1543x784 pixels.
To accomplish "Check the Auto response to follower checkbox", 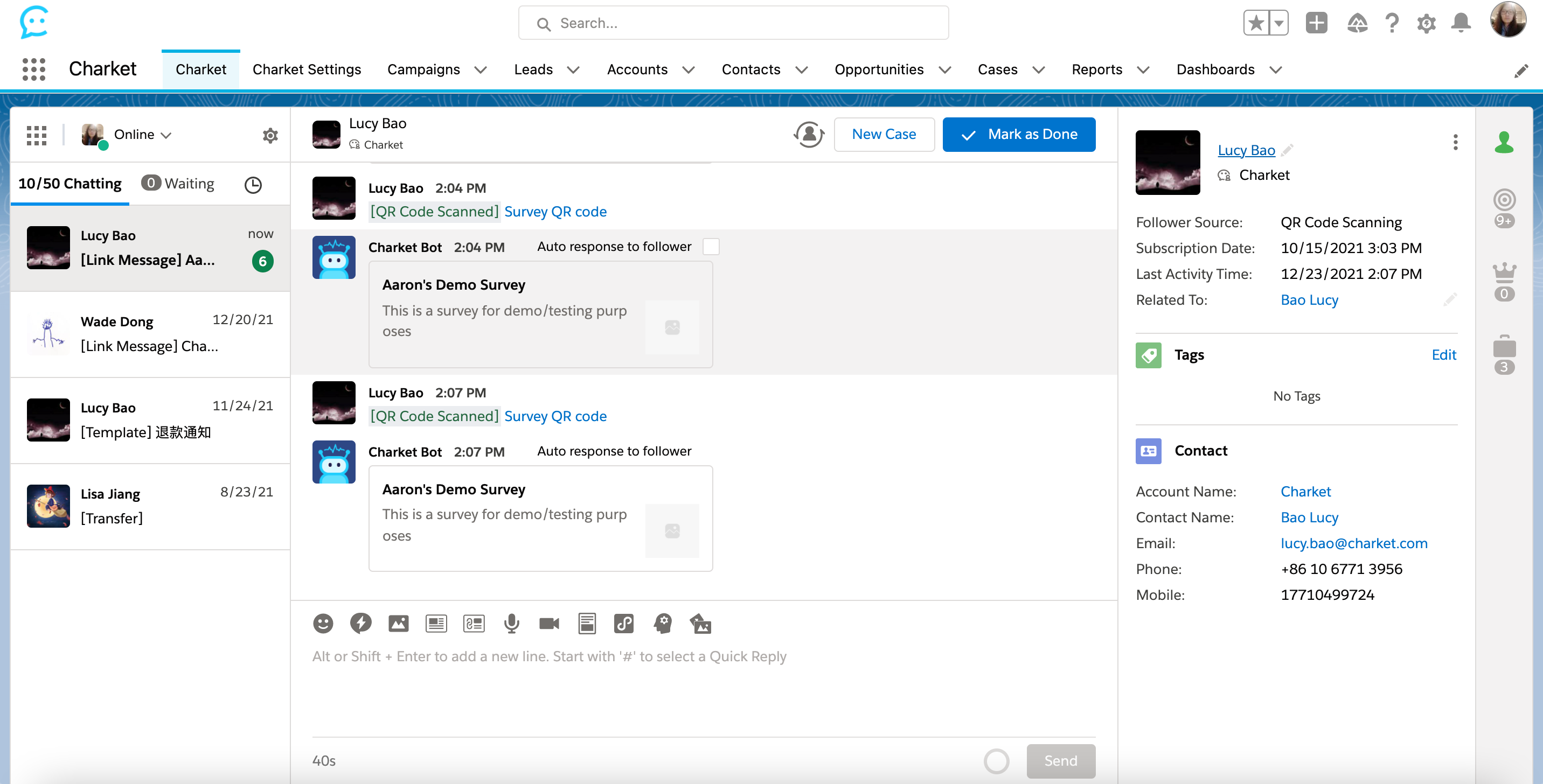I will point(711,247).
